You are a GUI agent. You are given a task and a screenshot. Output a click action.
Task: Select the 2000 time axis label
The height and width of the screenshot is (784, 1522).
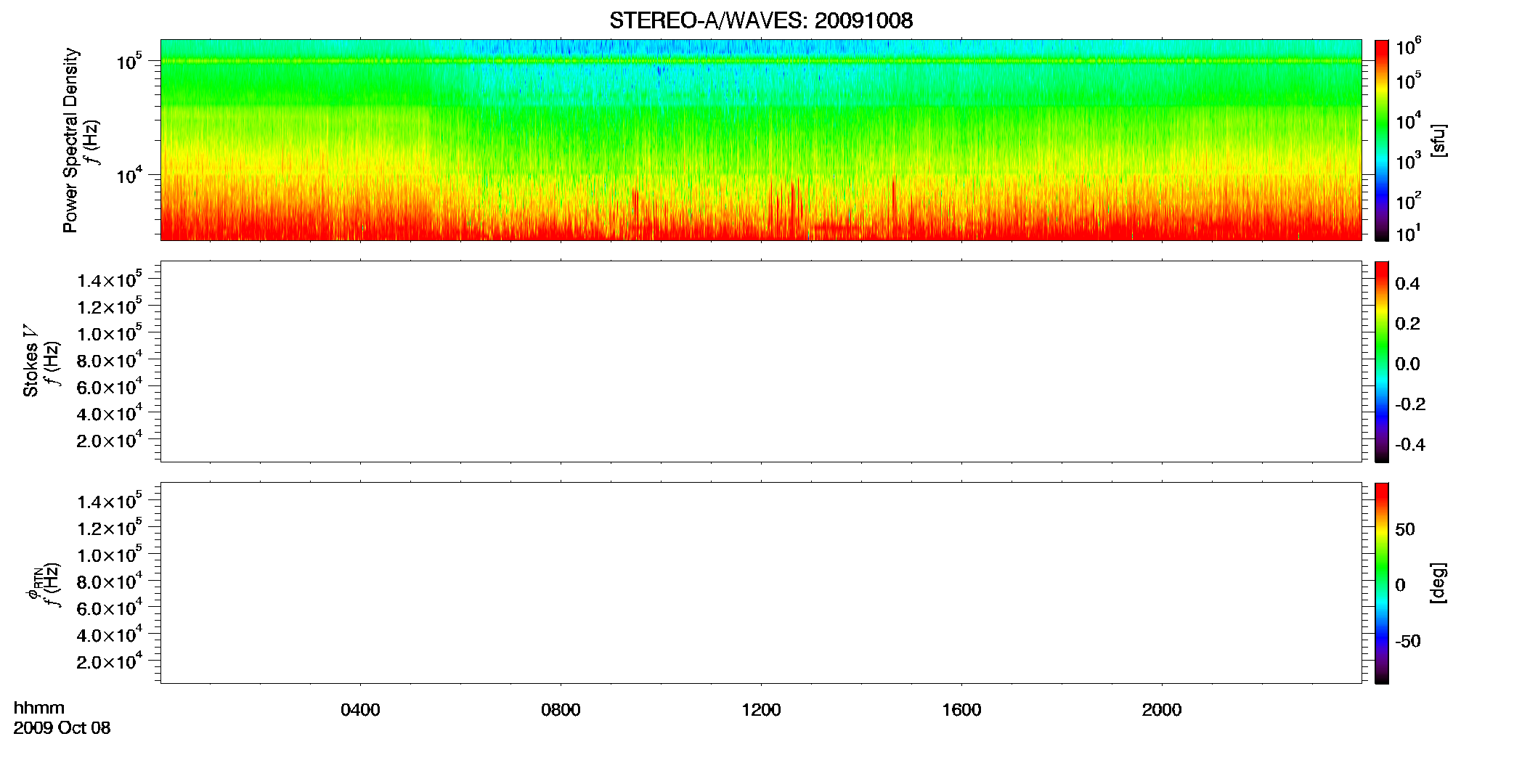click(x=1162, y=710)
